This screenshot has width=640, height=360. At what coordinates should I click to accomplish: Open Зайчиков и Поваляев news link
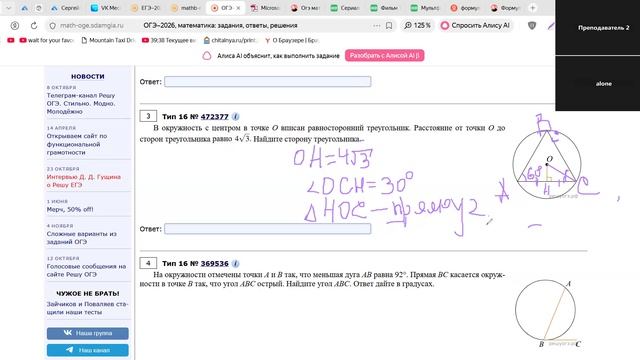(87, 308)
